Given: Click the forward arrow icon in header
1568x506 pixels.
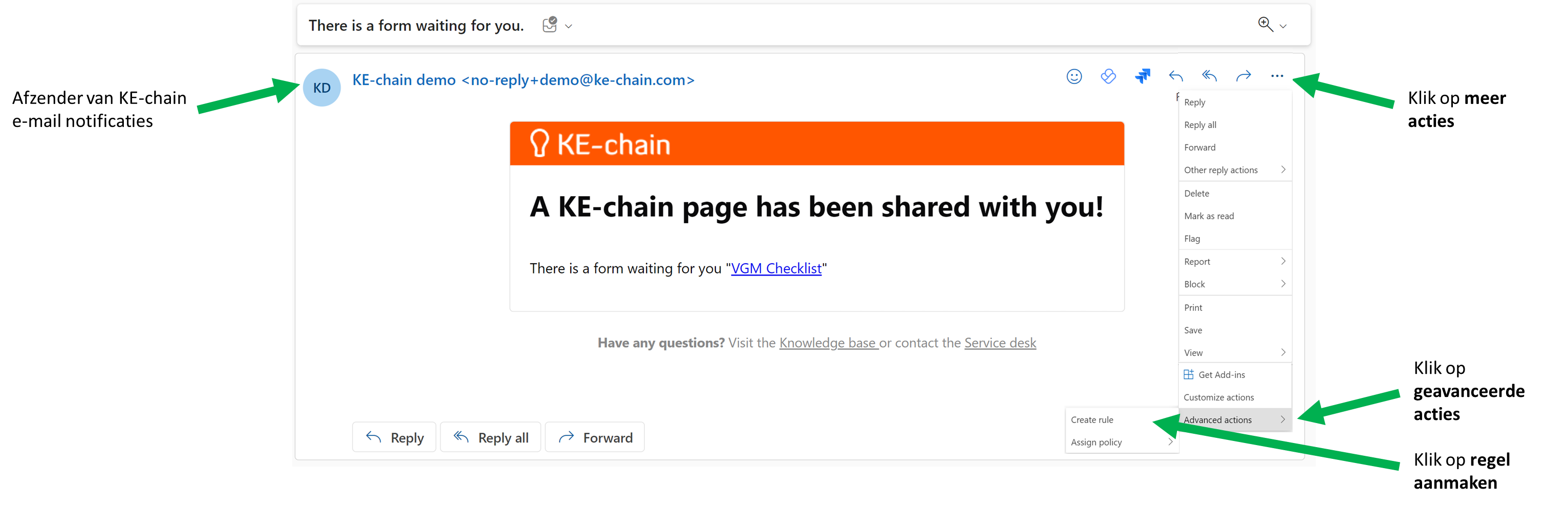Looking at the screenshot, I should coord(1243,76).
